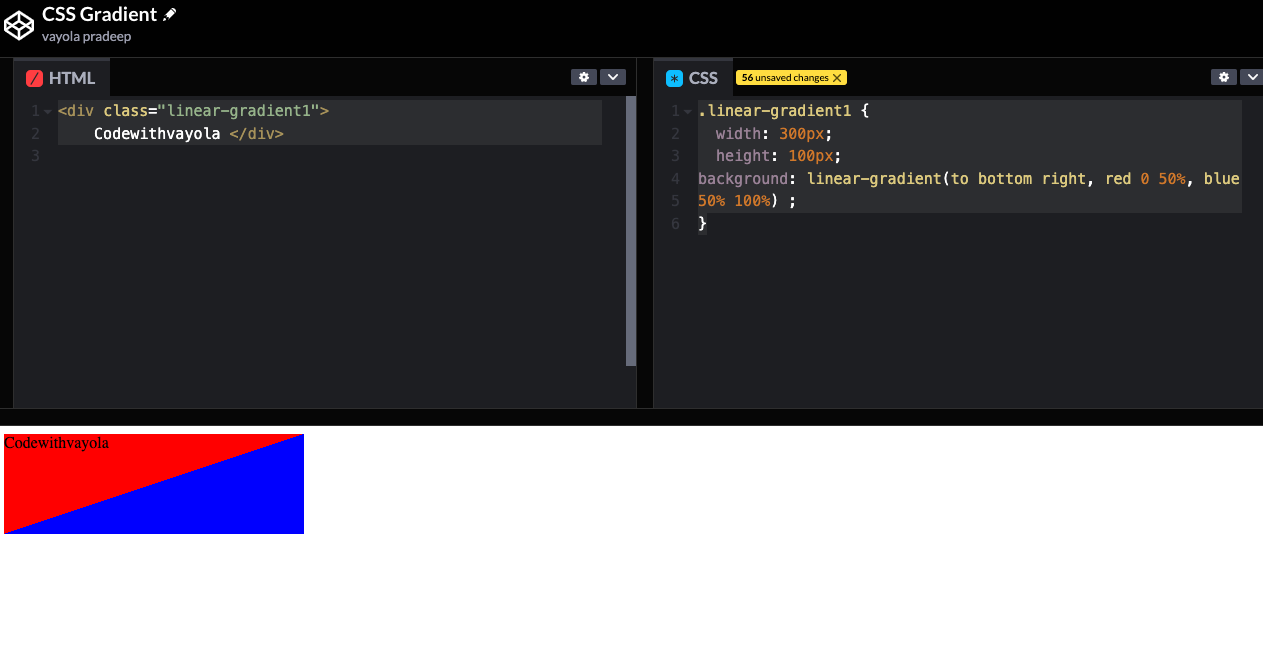Open CSS editor settings gear

coord(1224,77)
